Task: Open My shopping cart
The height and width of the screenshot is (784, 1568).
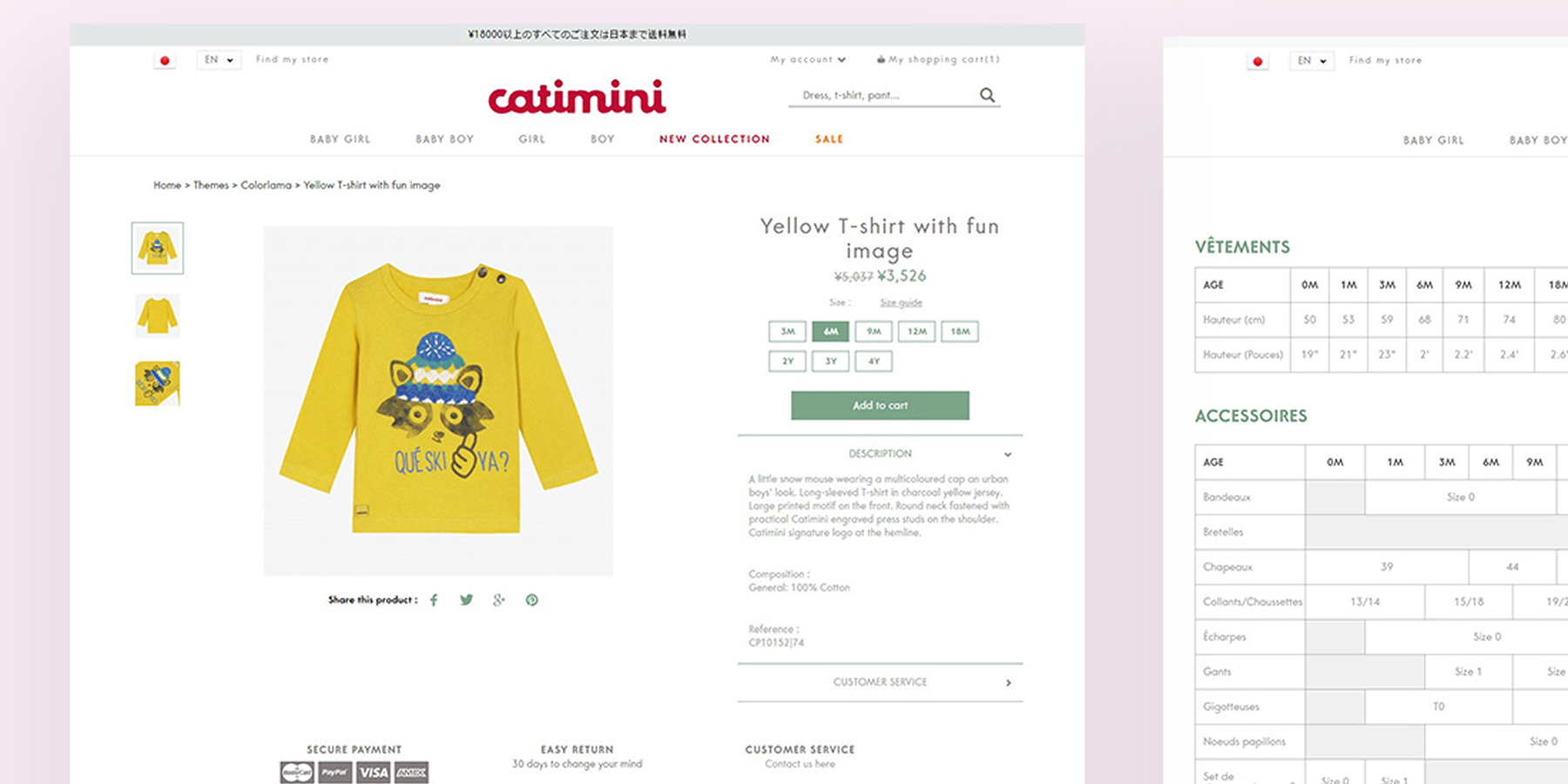Action: pyautogui.click(x=938, y=59)
